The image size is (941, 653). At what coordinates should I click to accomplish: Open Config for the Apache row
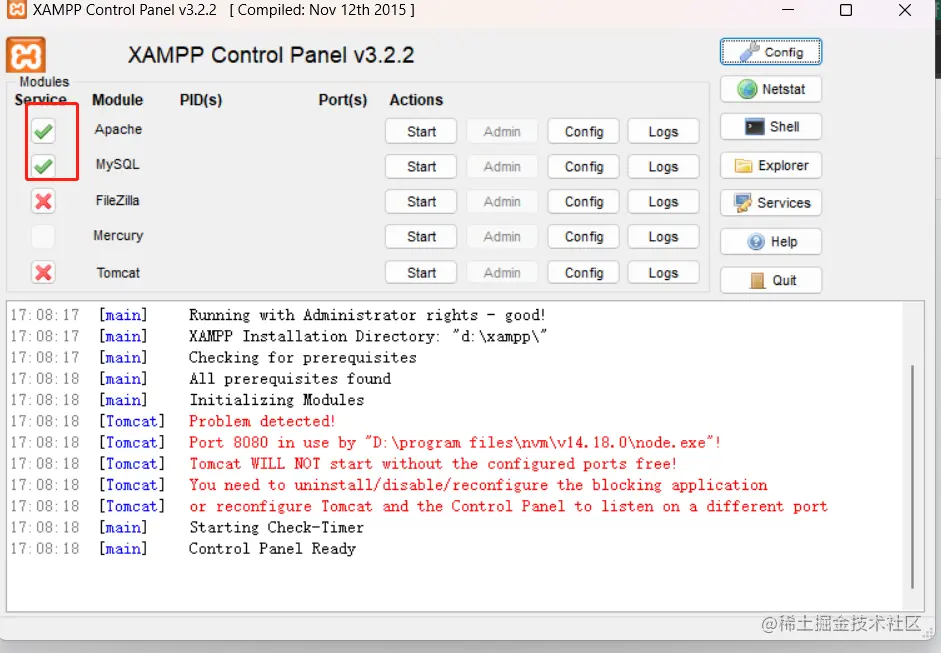click(x=583, y=131)
